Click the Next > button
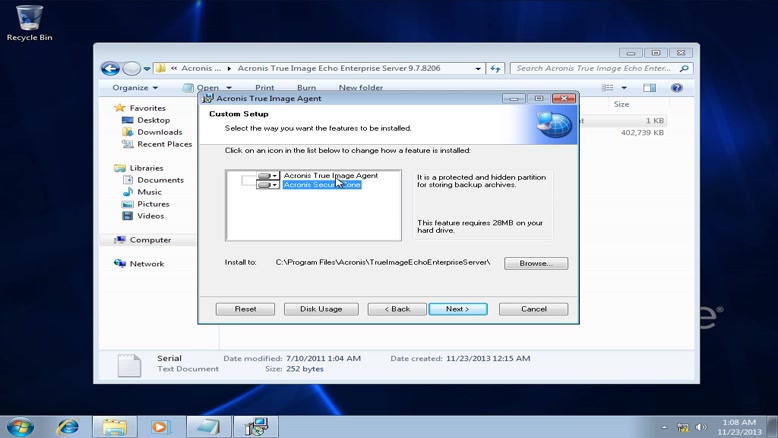The image size is (778, 438). 458,309
